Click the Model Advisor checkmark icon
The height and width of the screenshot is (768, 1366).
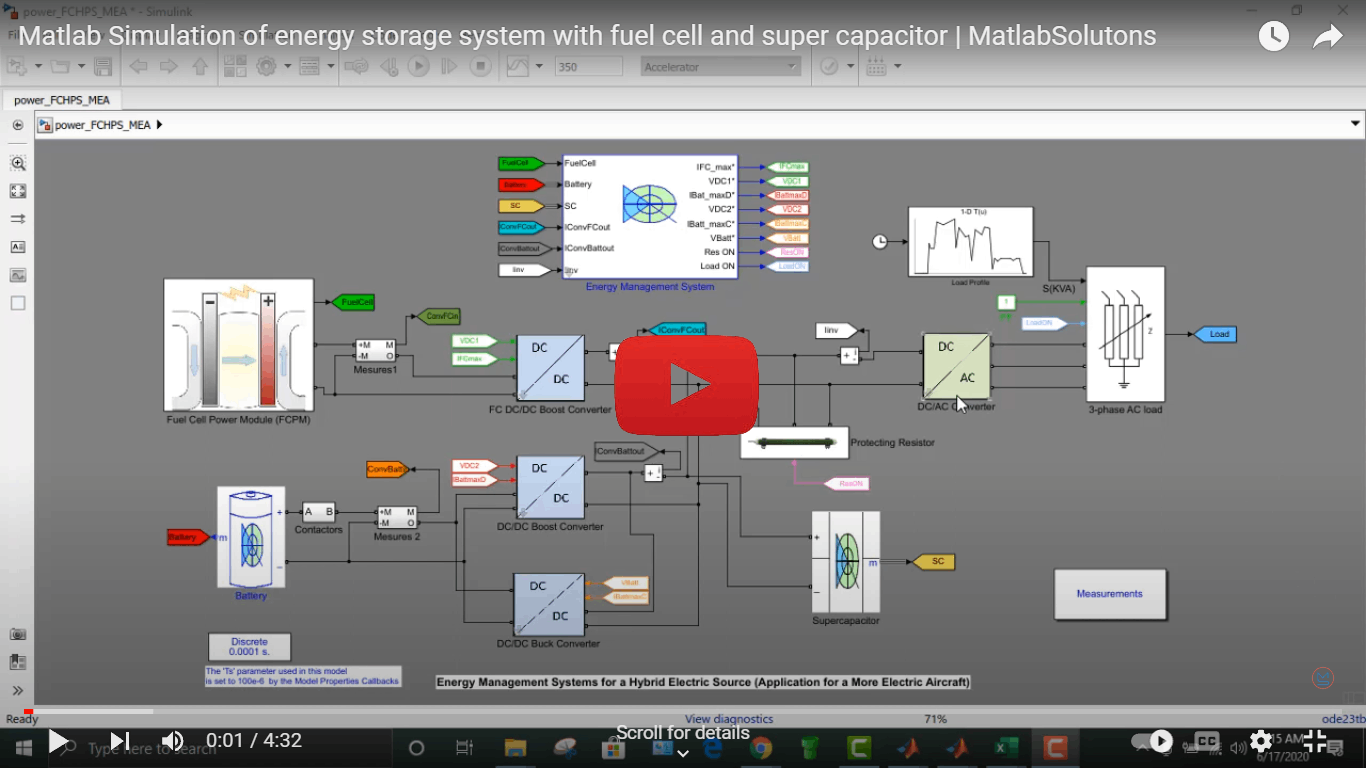pyautogui.click(x=829, y=67)
